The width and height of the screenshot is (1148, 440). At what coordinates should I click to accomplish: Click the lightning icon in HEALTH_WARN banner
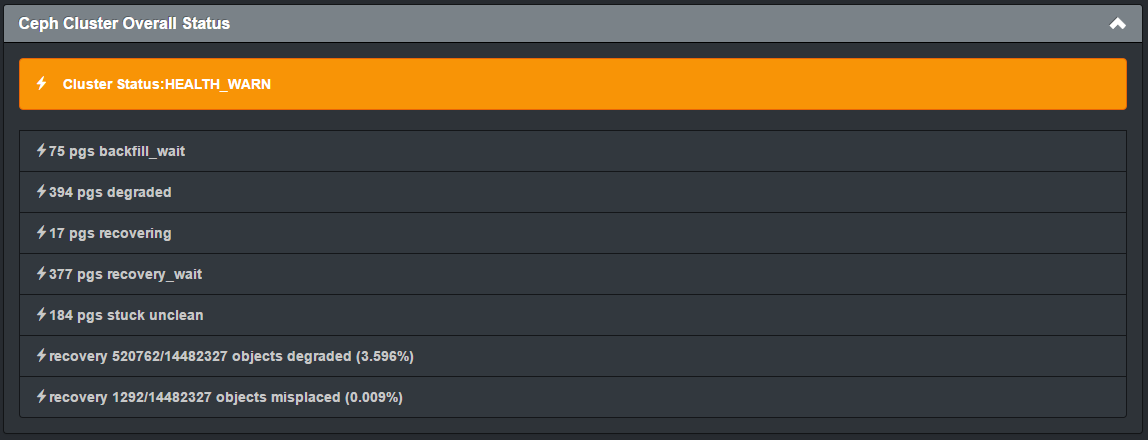click(x=42, y=83)
